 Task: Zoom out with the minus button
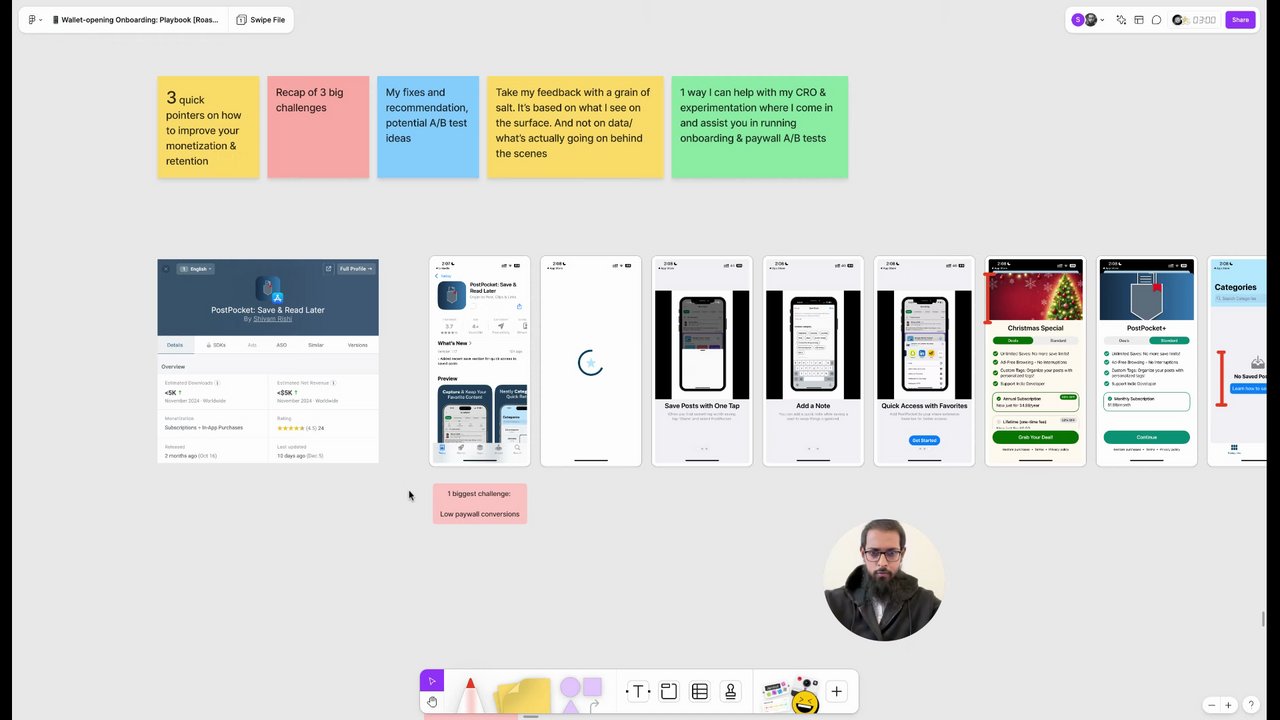(x=1211, y=705)
